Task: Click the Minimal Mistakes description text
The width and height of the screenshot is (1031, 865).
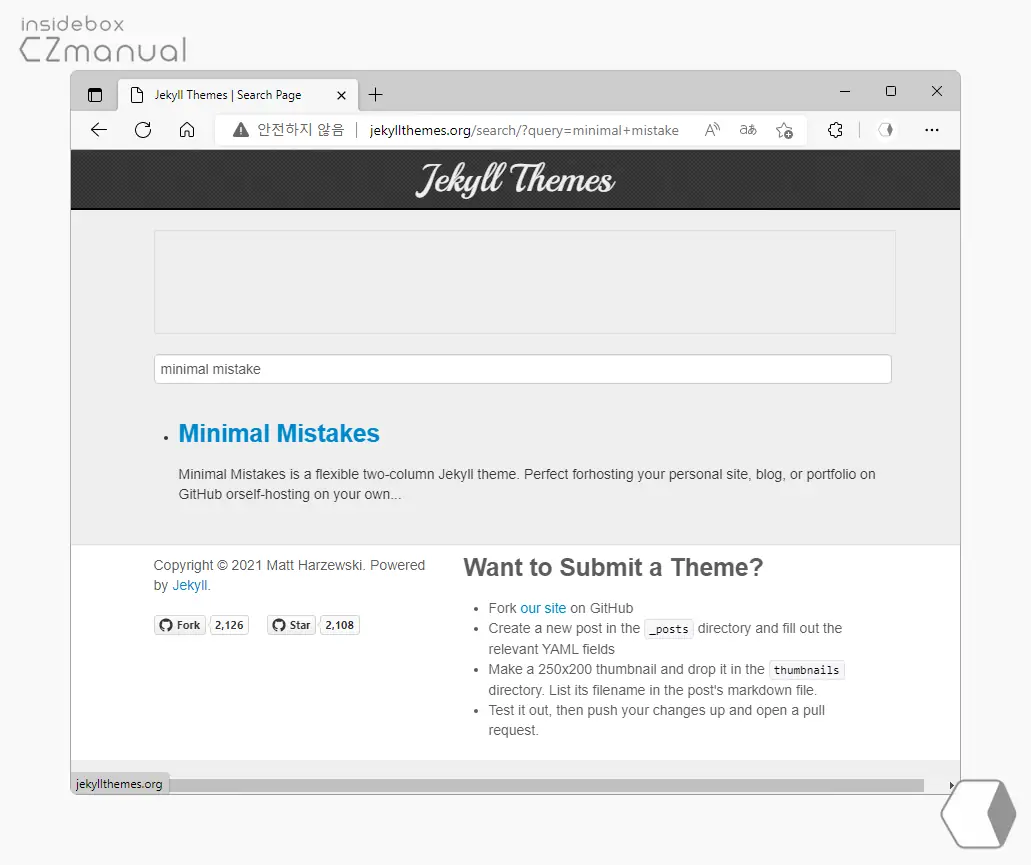Action: [x=527, y=484]
